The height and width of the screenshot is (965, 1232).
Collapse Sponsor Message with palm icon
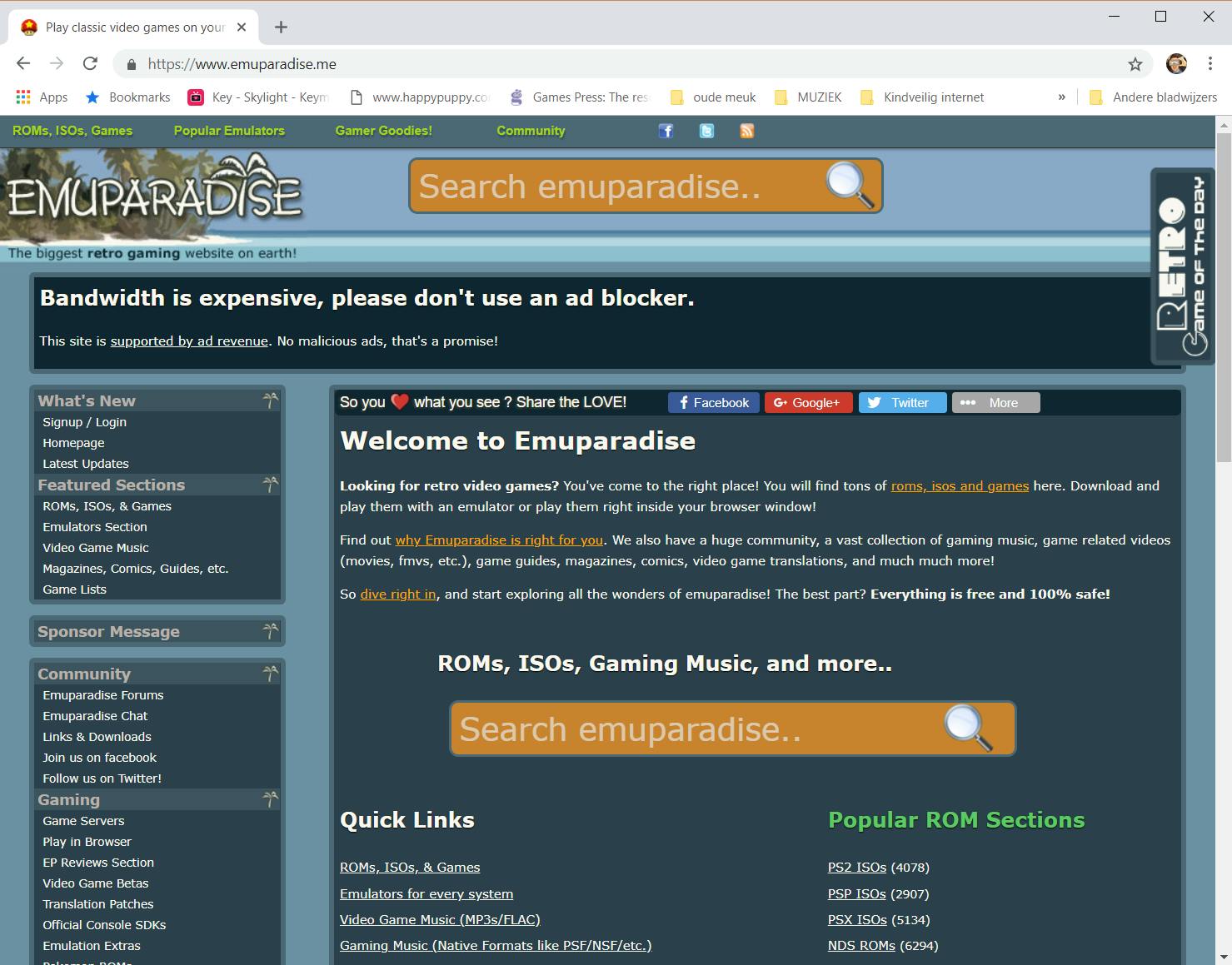coord(270,631)
